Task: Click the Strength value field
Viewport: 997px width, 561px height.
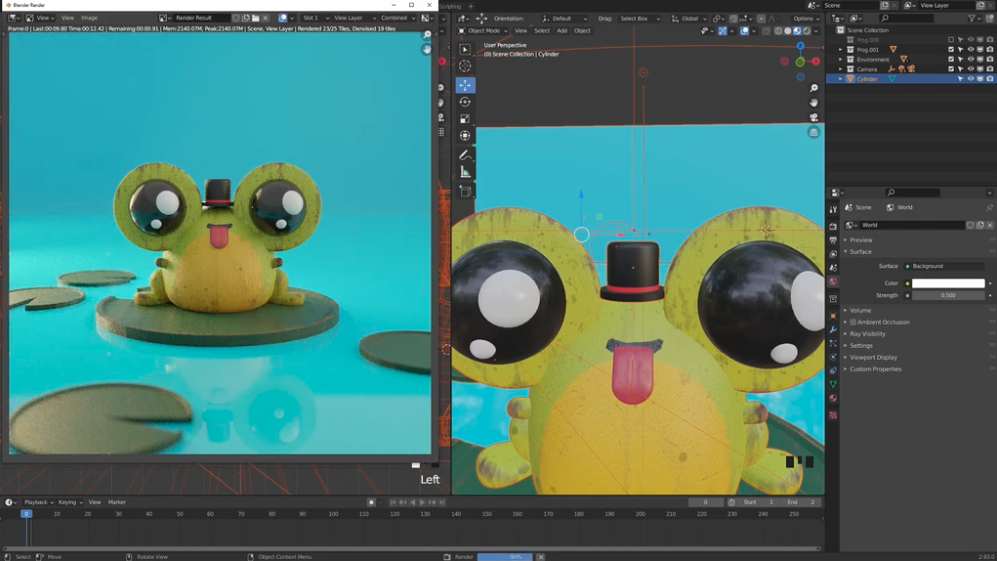Action: pyautogui.click(x=947, y=295)
